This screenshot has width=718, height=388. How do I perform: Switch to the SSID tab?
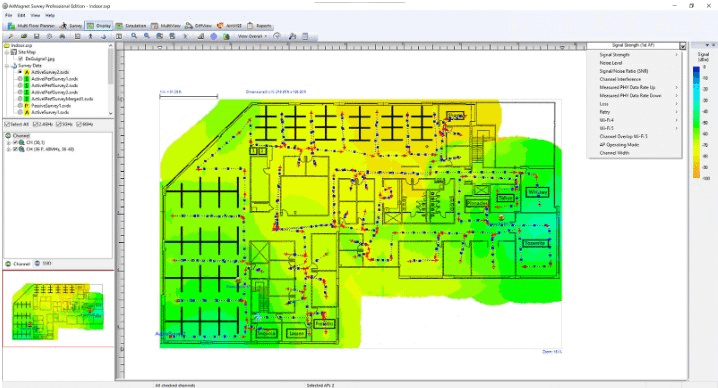pos(44,264)
